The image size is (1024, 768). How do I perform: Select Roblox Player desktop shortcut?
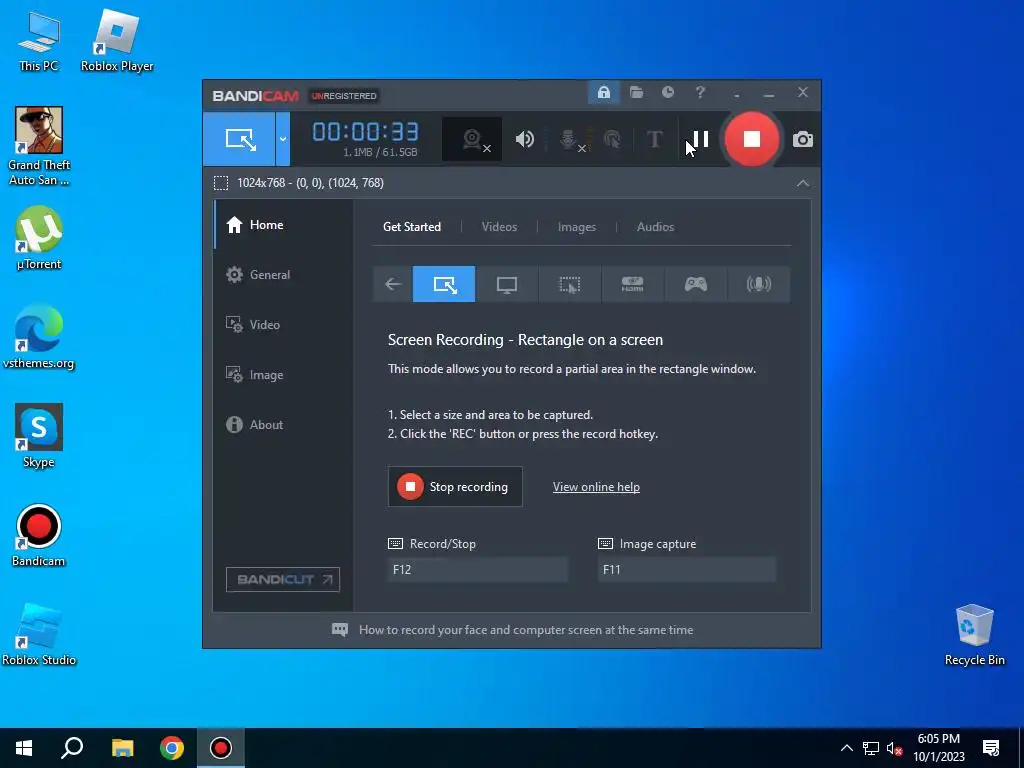[x=117, y=42]
